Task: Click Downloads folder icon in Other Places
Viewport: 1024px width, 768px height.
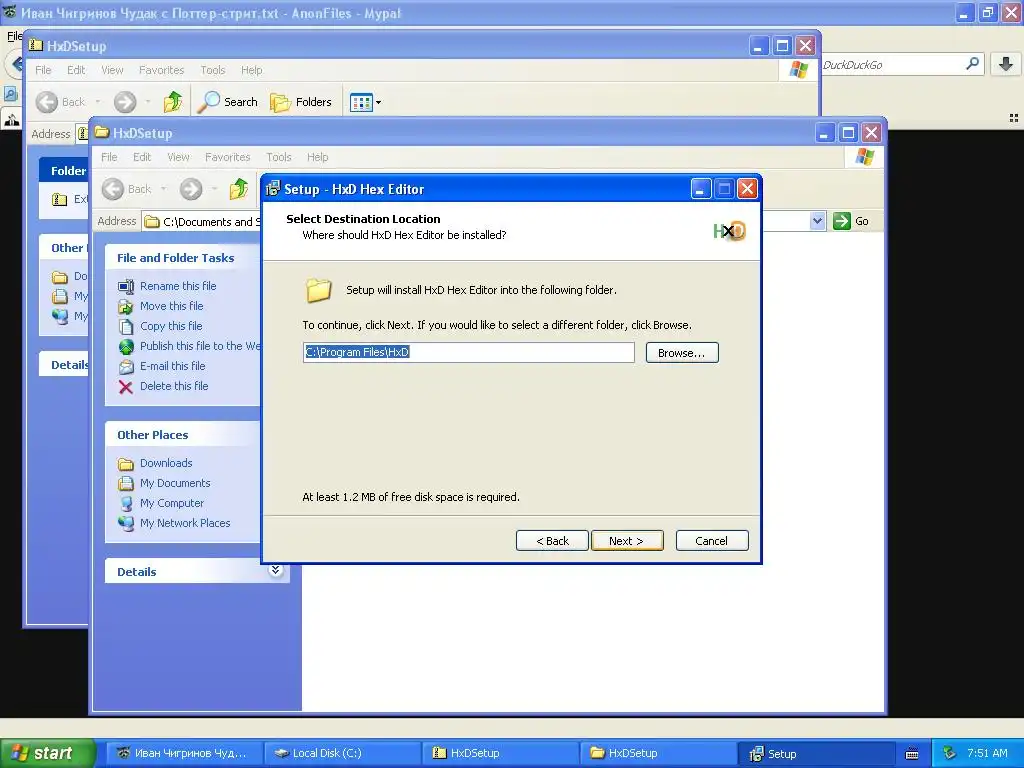Action: 126,464
